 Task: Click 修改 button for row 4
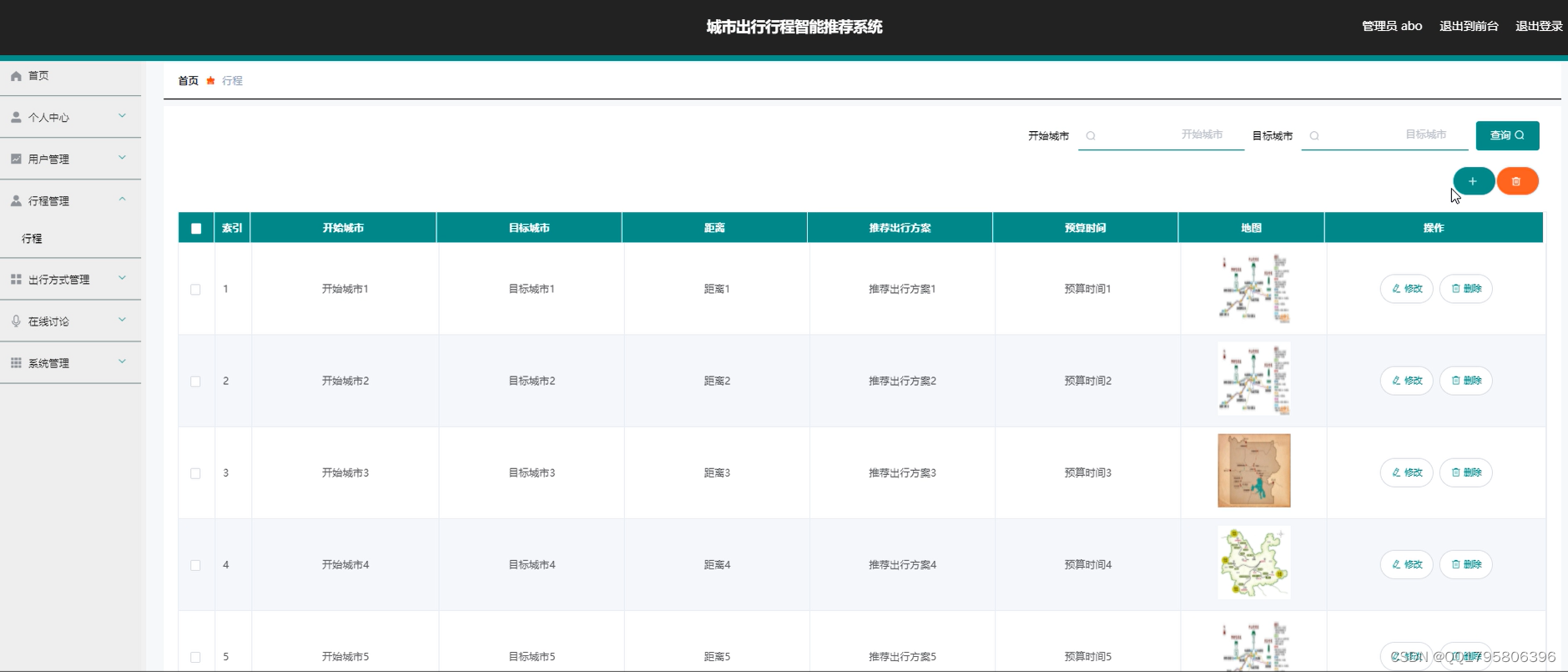(1407, 564)
